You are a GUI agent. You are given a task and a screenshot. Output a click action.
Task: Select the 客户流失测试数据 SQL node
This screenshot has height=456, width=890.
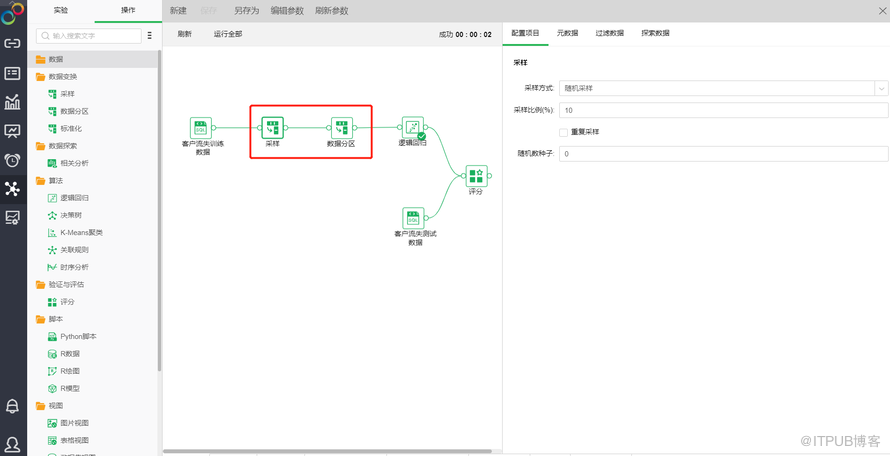tap(413, 218)
